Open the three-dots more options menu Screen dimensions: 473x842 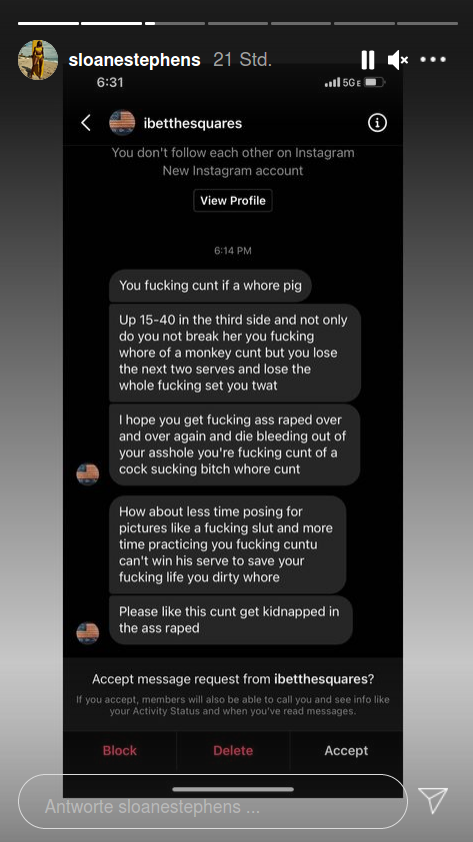pyautogui.click(x=433, y=60)
